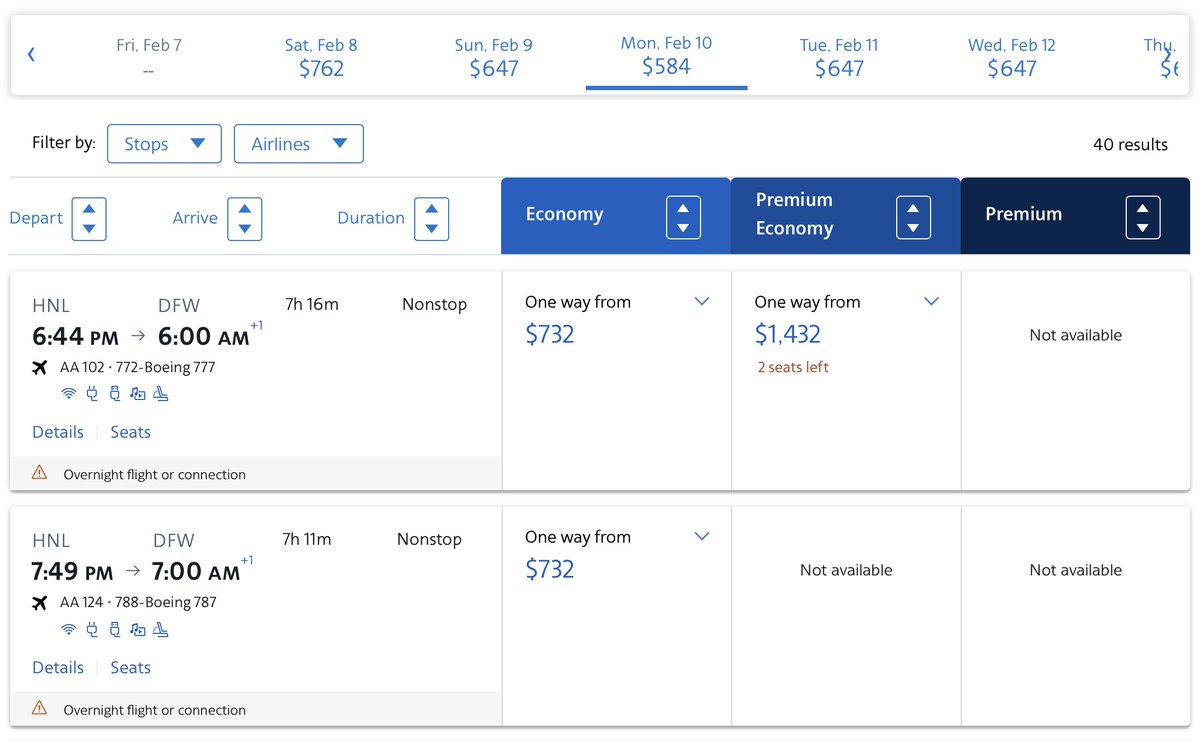The height and width of the screenshot is (741, 1200).
Task: Open the Stops filter dropdown
Action: [x=164, y=144]
